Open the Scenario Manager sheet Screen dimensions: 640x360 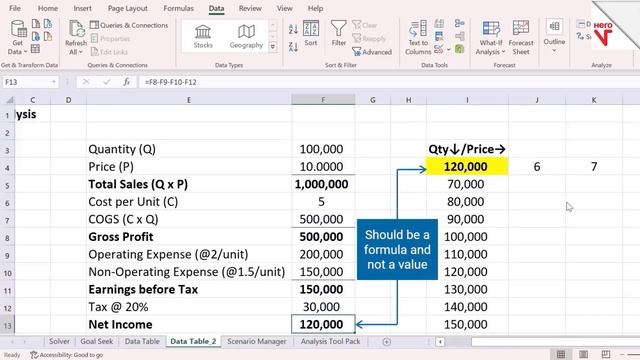click(x=257, y=341)
